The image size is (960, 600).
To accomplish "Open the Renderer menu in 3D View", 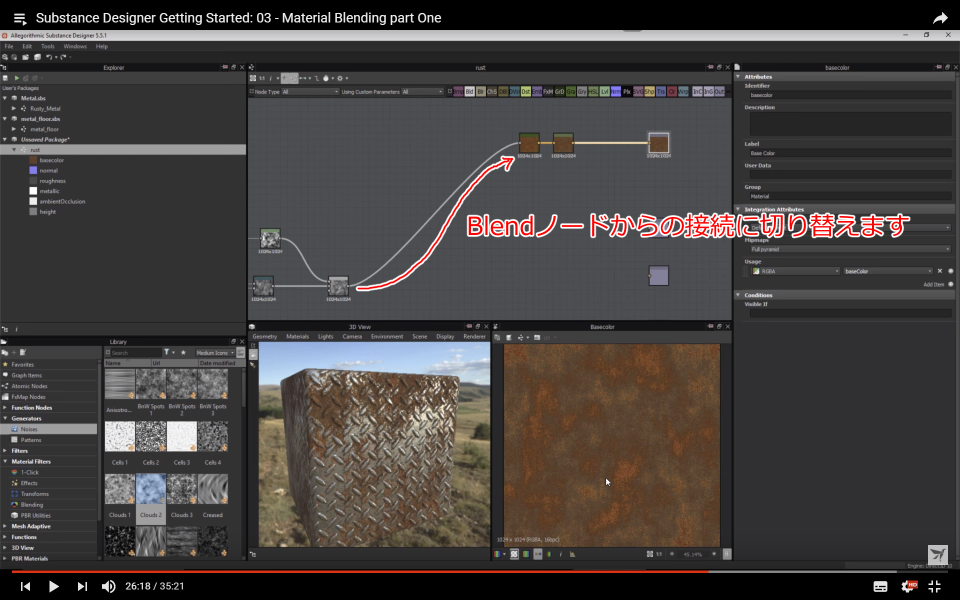I will 474,337.
